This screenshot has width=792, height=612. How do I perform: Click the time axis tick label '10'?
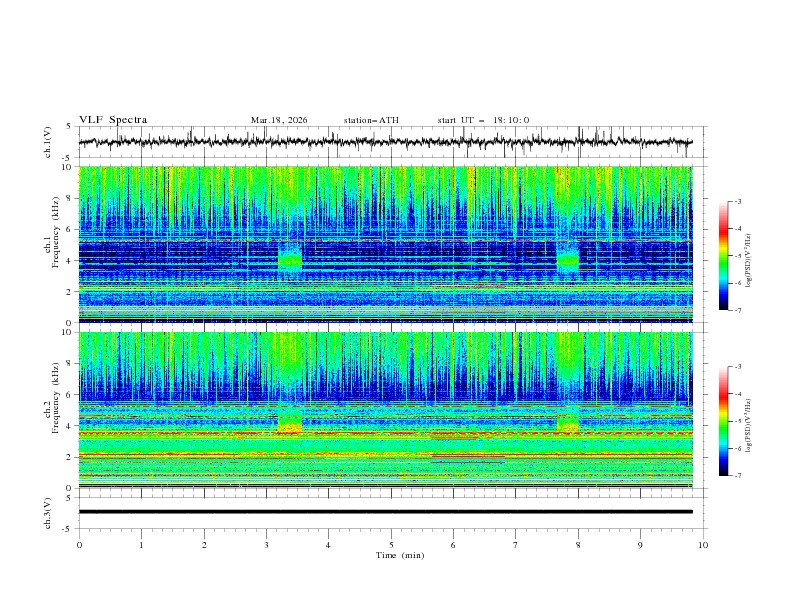pos(703,545)
